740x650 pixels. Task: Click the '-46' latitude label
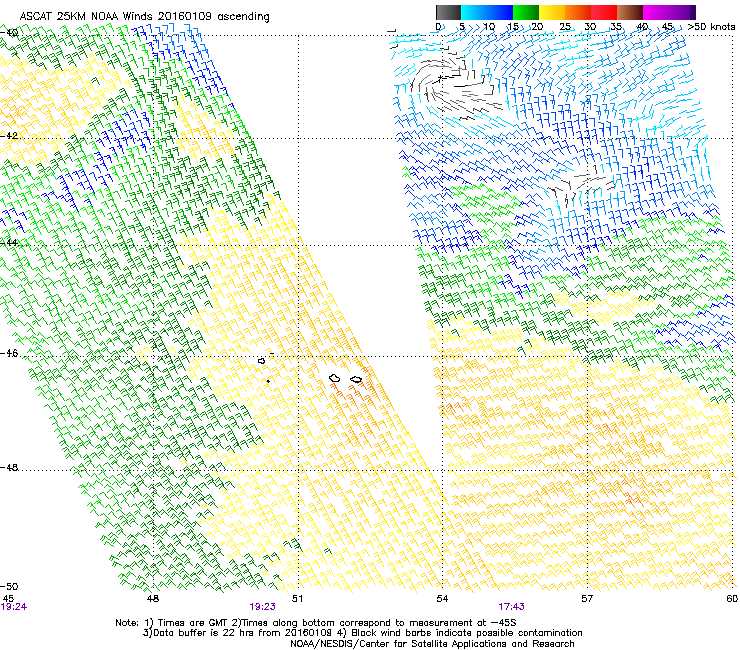click(x=8, y=353)
